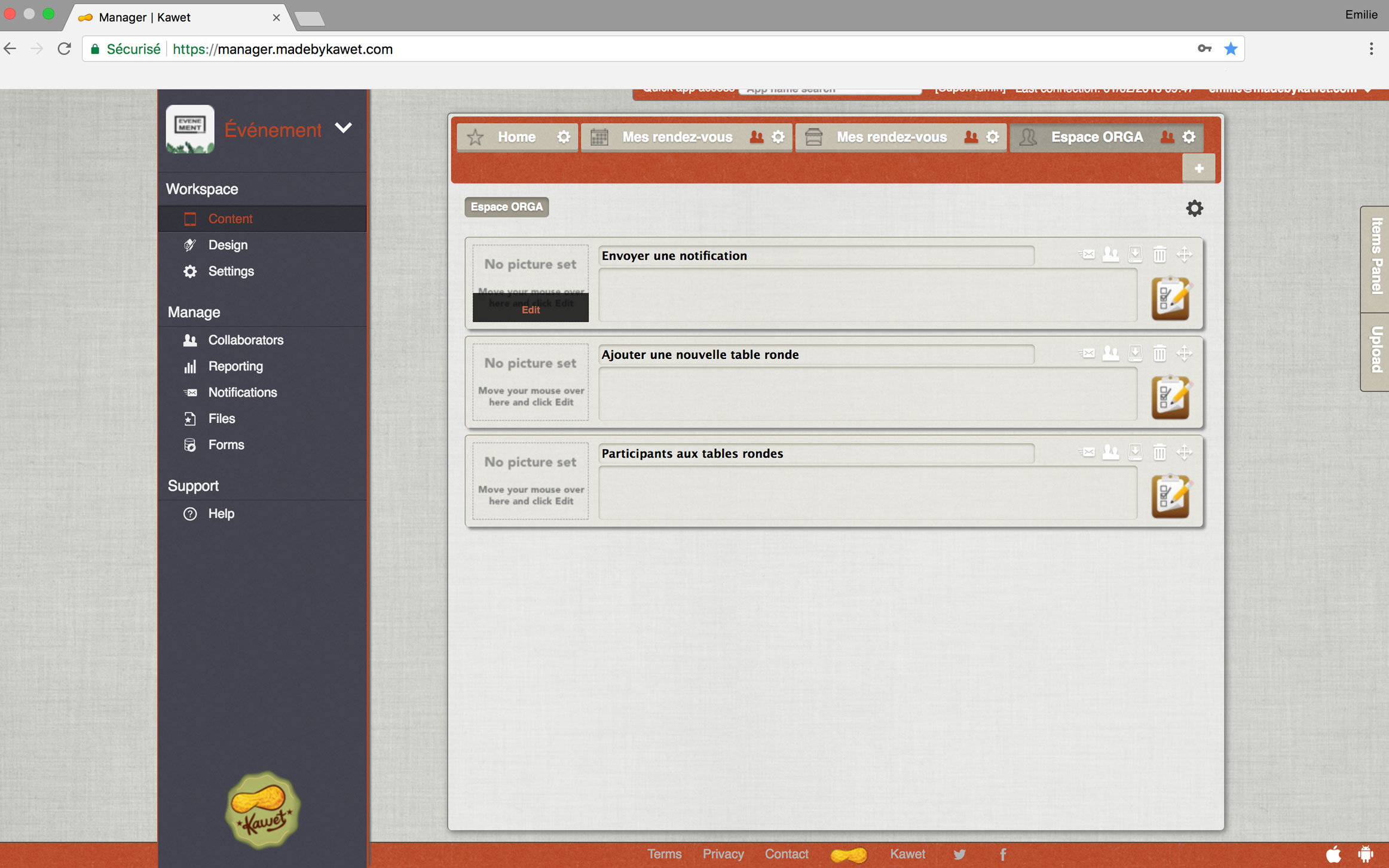Click download icon on Ajouter une nouvelle table ronde
This screenshot has width=1389, height=868.
tap(1134, 354)
